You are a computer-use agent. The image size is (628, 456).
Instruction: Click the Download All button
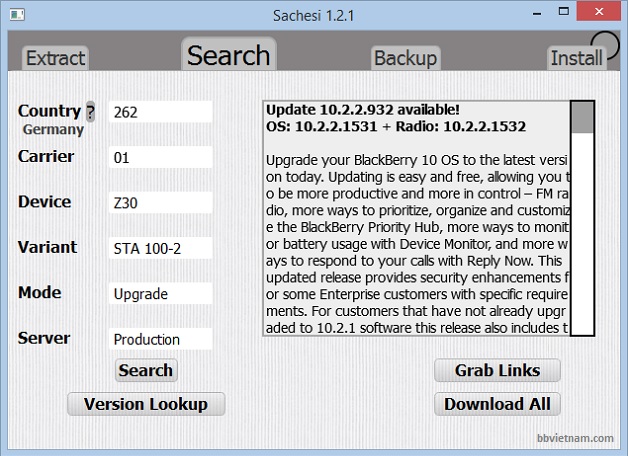pyautogui.click(x=497, y=404)
